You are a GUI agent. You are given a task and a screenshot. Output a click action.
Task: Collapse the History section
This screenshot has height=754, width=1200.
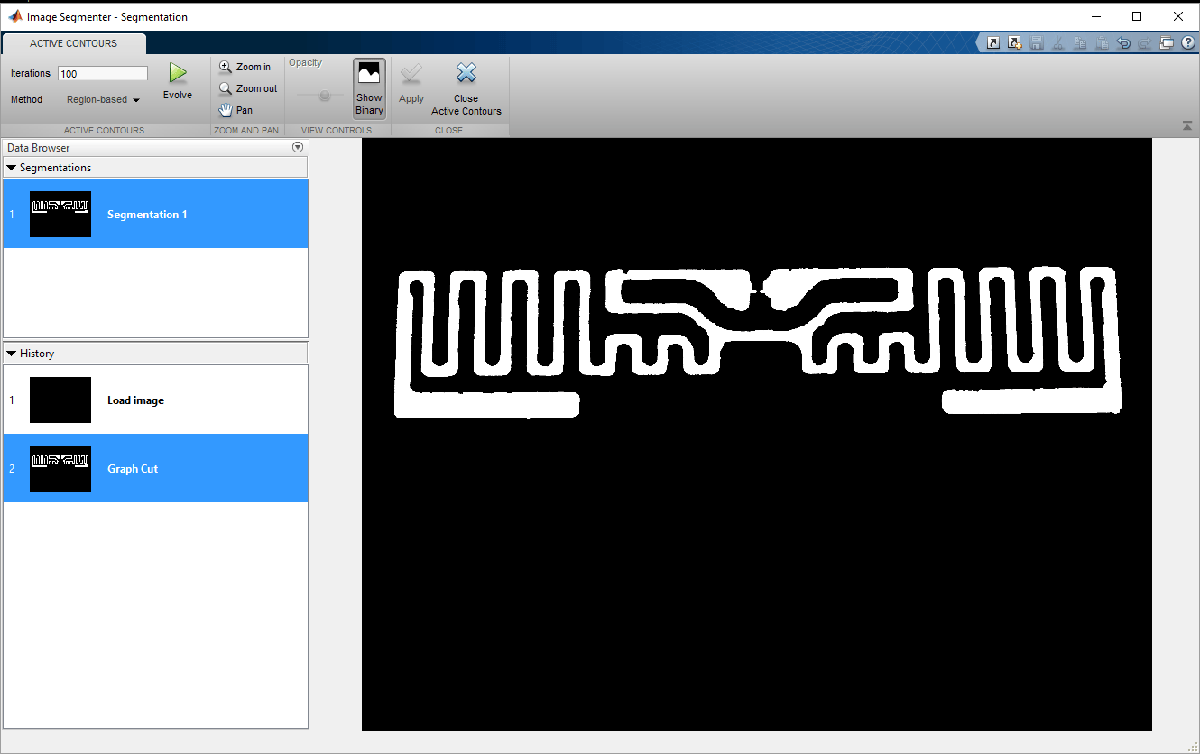pos(11,353)
